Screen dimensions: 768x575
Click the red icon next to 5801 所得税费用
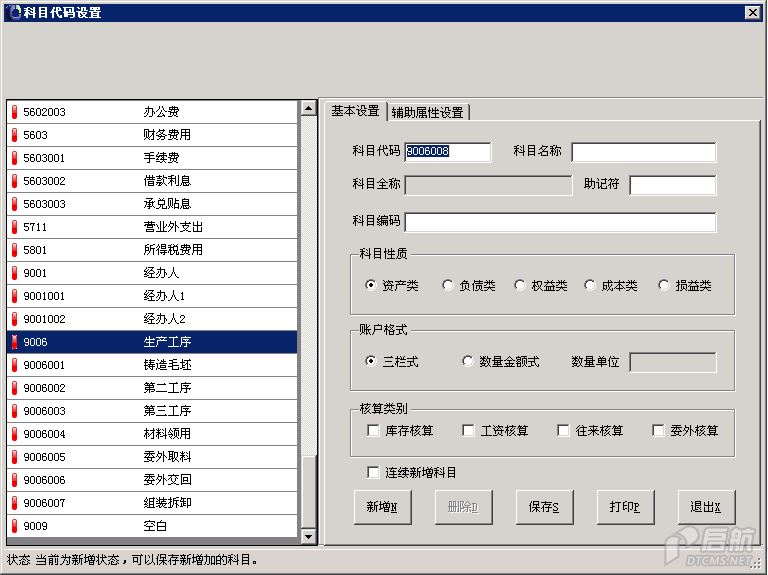14,250
